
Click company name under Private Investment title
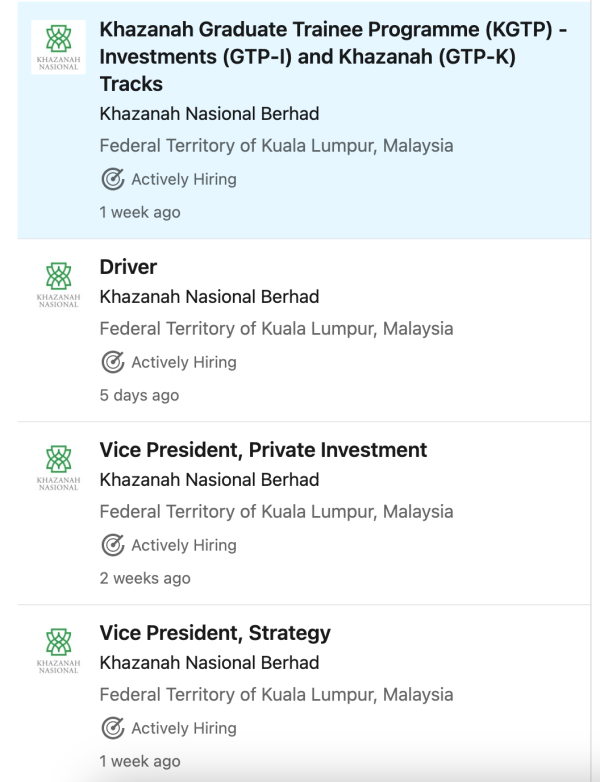pyautogui.click(x=209, y=480)
